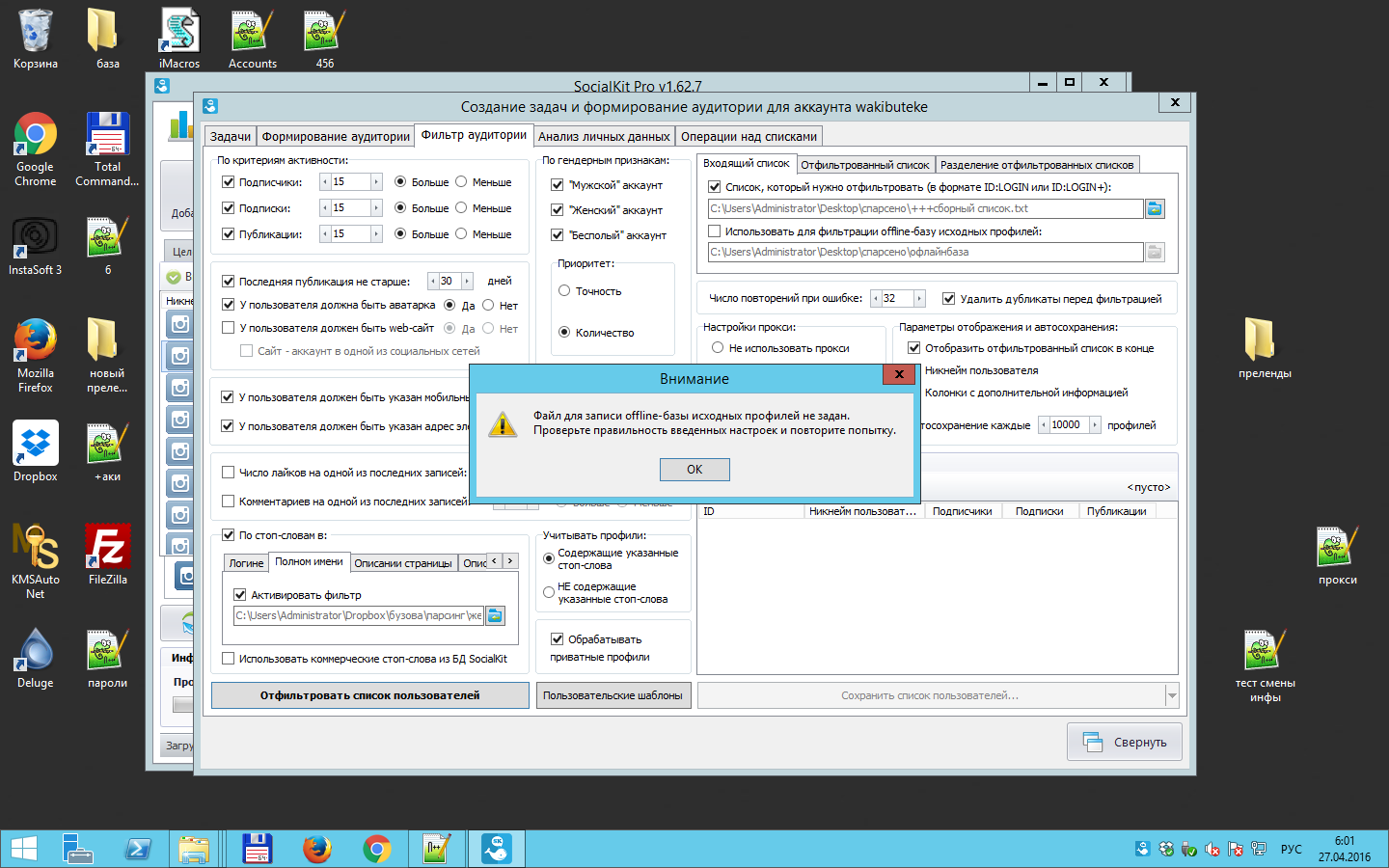Close the Внимание warning dialog

[x=899, y=375]
